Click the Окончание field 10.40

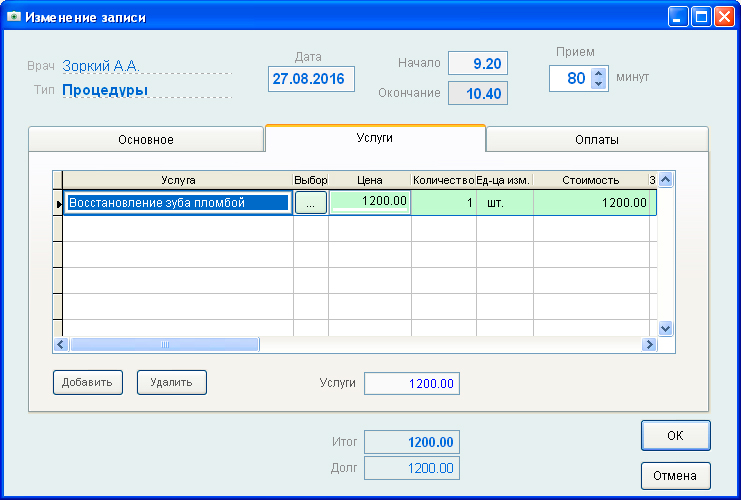coord(478,93)
